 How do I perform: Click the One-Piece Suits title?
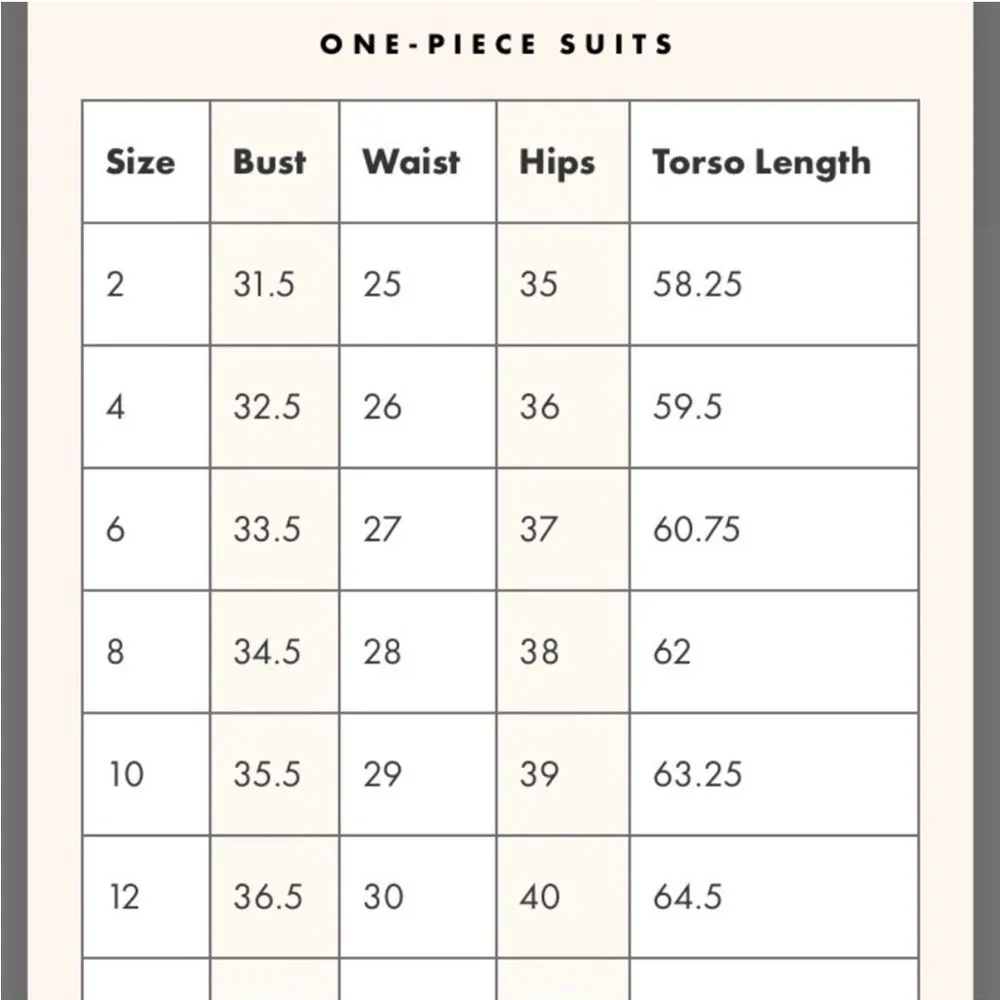tap(497, 45)
